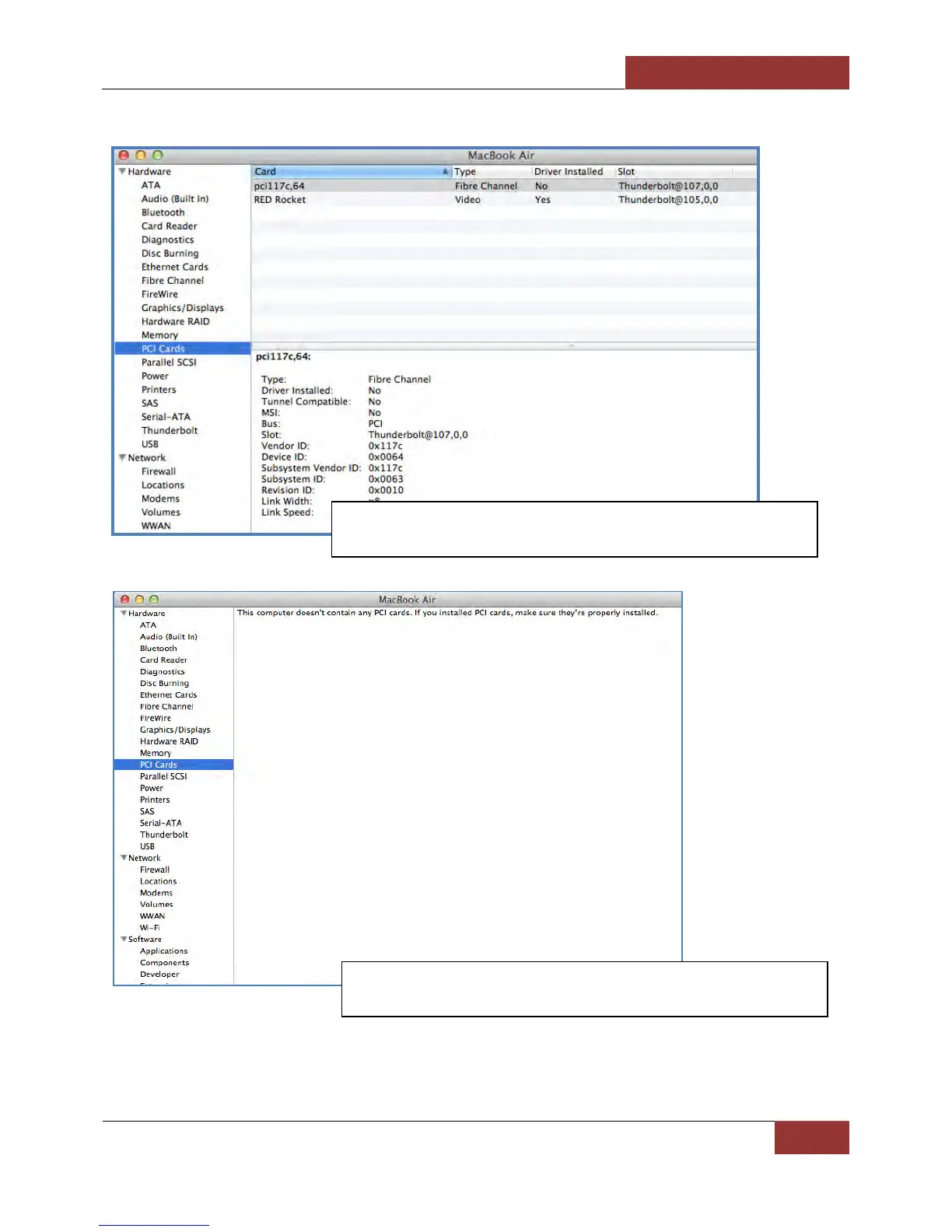Image resolution: width=952 pixels, height=1232 pixels.
Task: Select Card Reader in window listing RED Rocket
Action: [x=170, y=226]
